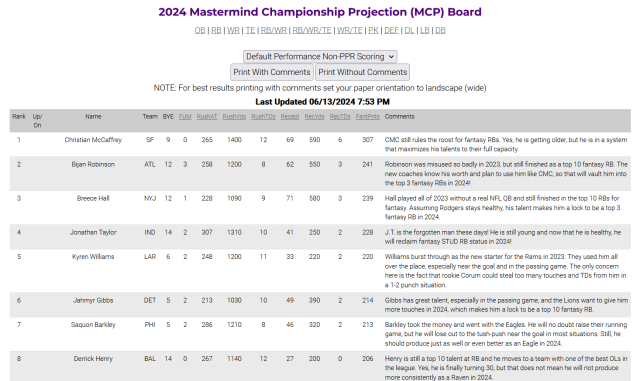Viewport: 640px width, 381px height.
Task: Sort by the RushTDs column header
Action: 263,117
